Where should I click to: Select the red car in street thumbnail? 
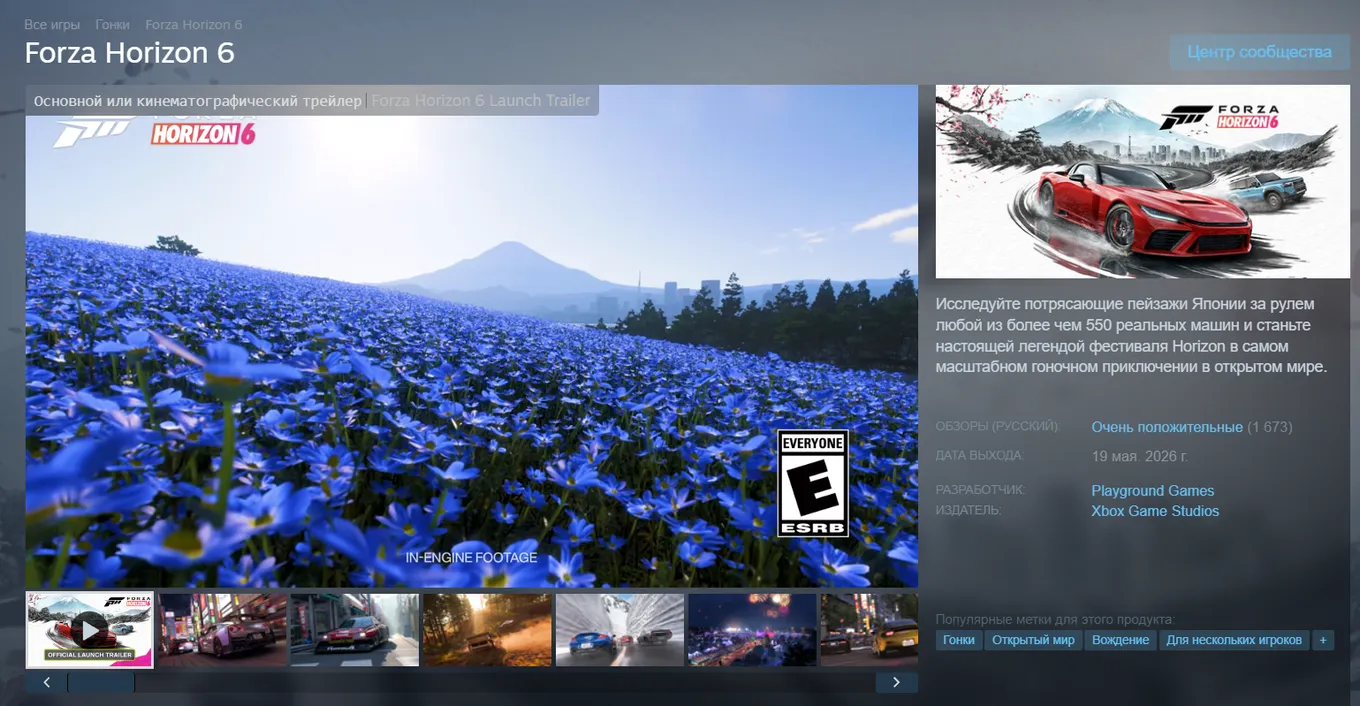355,630
